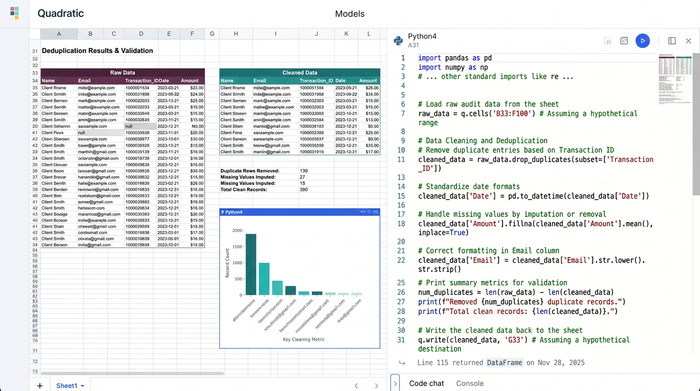
Task: Click the code minimap thumbnail
Action: pos(675,79)
